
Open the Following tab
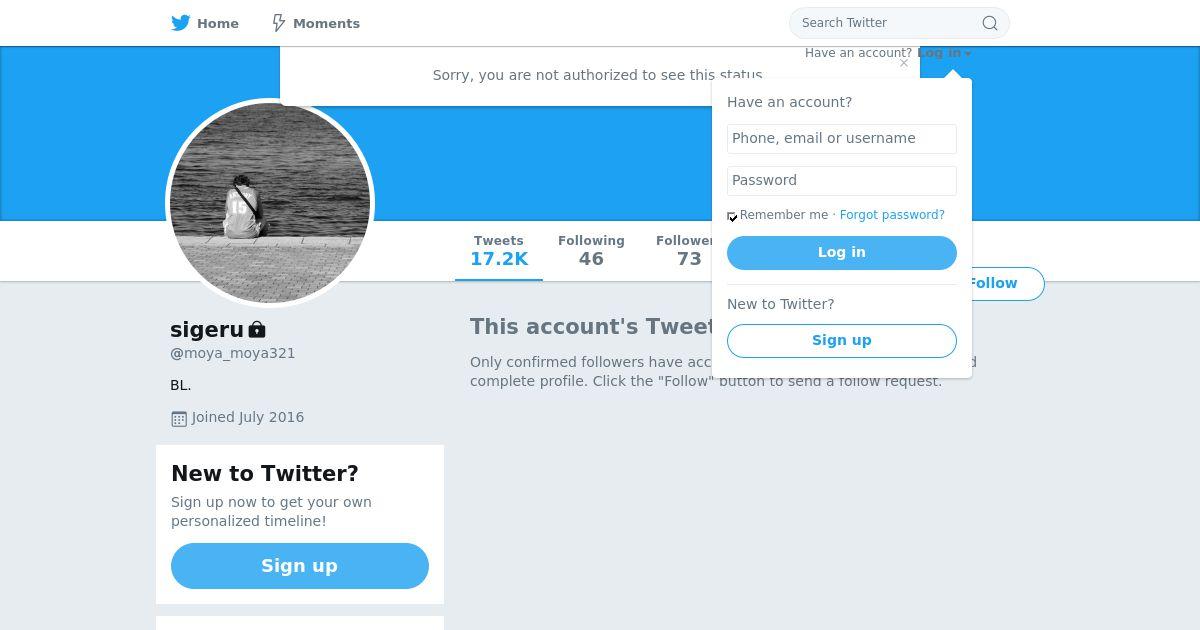tap(591, 251)
